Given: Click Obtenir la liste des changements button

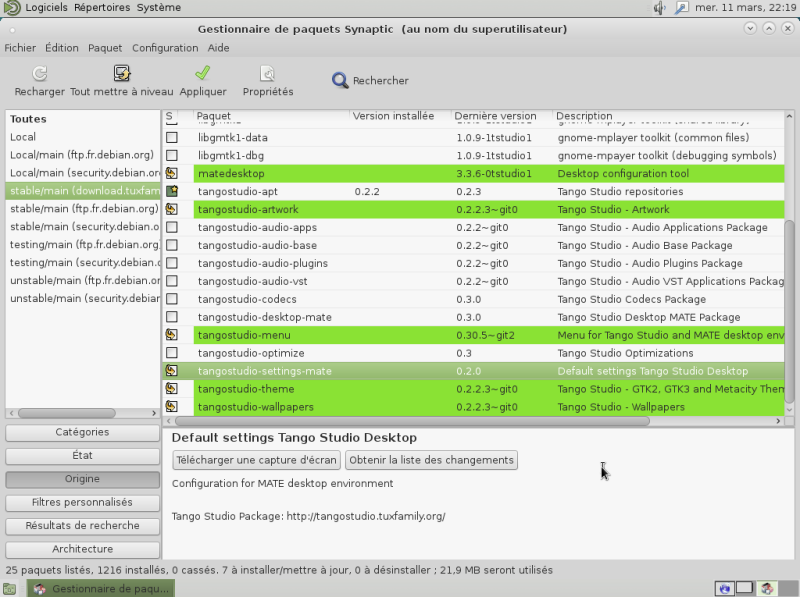Looking at the screenshot, I should (x=431, y=460).
